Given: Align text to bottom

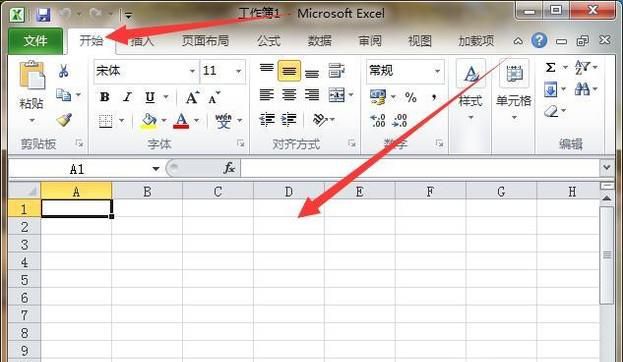Looking at the screenshot, I should pyautogui.click(x=312, y=74).
